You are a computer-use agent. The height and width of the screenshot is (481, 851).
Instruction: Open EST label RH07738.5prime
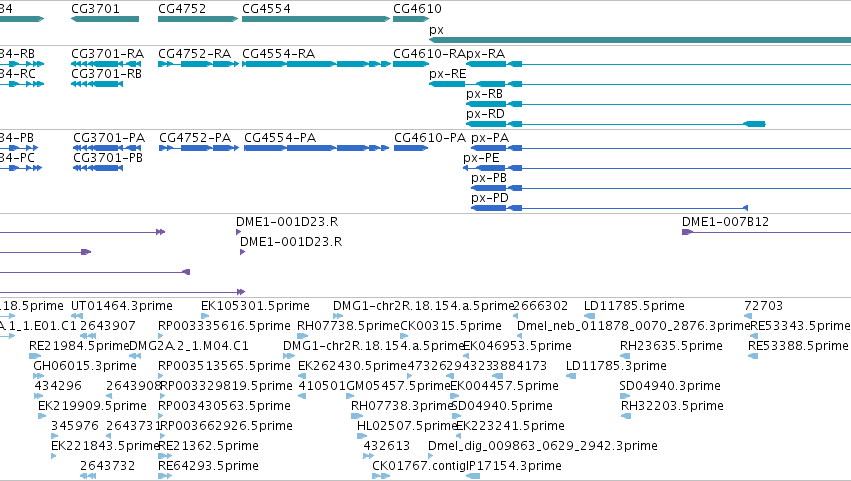click(x=348, y=326)
